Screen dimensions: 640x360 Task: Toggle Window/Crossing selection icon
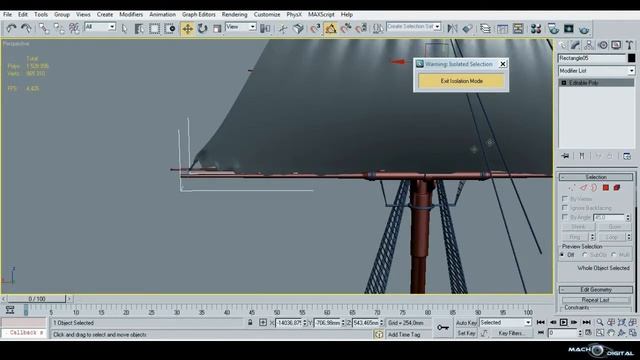tap(170, 28)
